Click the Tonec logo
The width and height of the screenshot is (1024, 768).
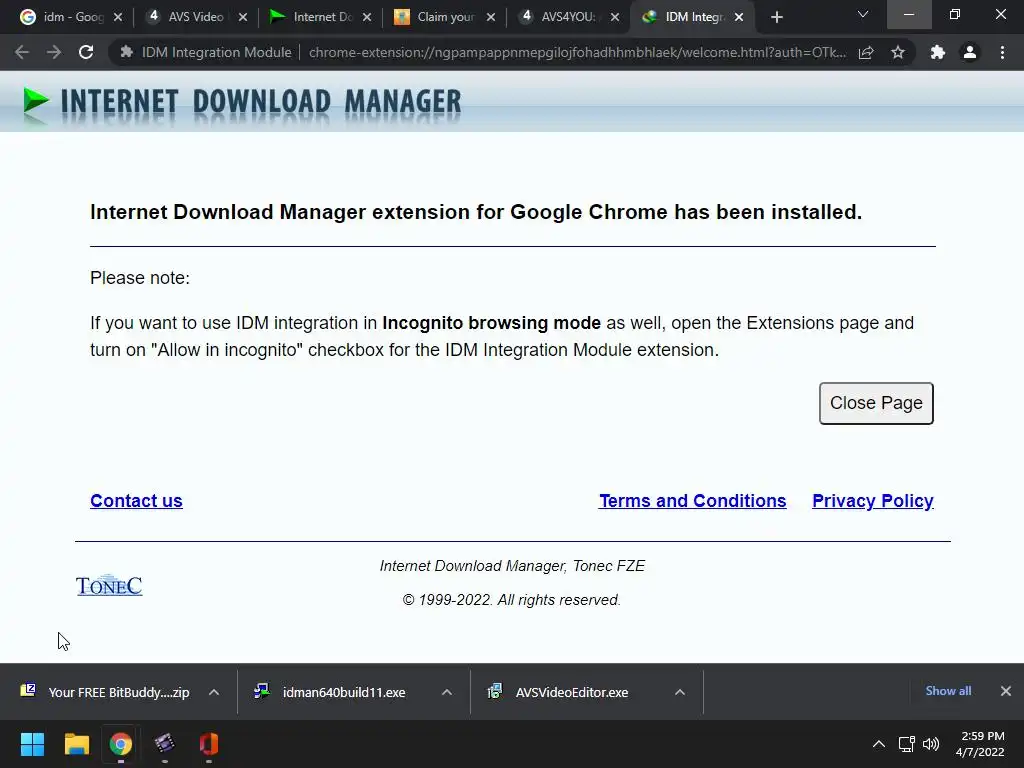109,585
